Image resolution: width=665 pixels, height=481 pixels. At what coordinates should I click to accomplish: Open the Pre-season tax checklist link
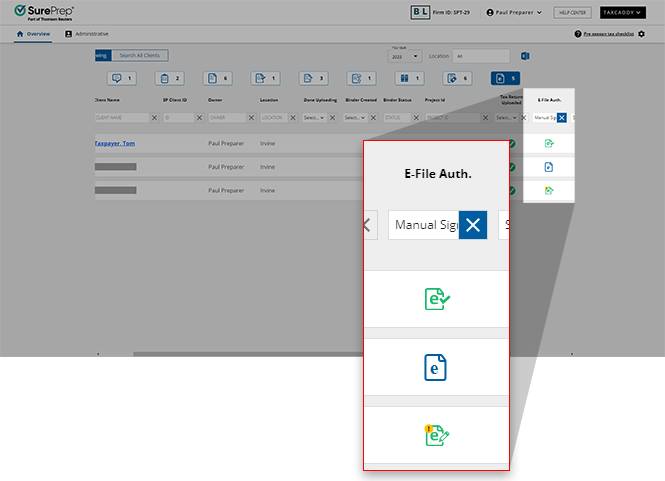[609, 34]
